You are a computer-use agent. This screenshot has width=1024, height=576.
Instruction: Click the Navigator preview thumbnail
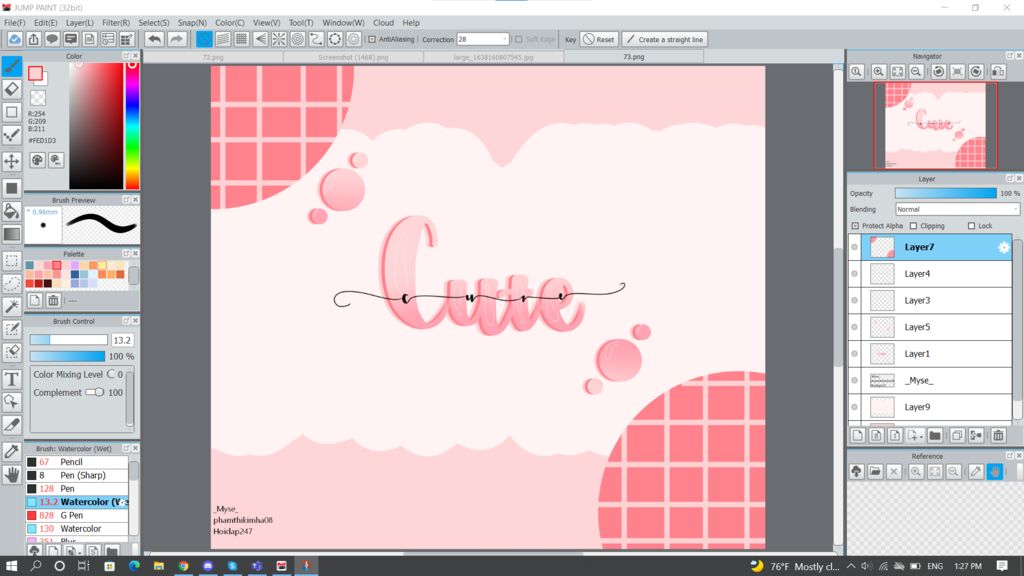point(935,126)
